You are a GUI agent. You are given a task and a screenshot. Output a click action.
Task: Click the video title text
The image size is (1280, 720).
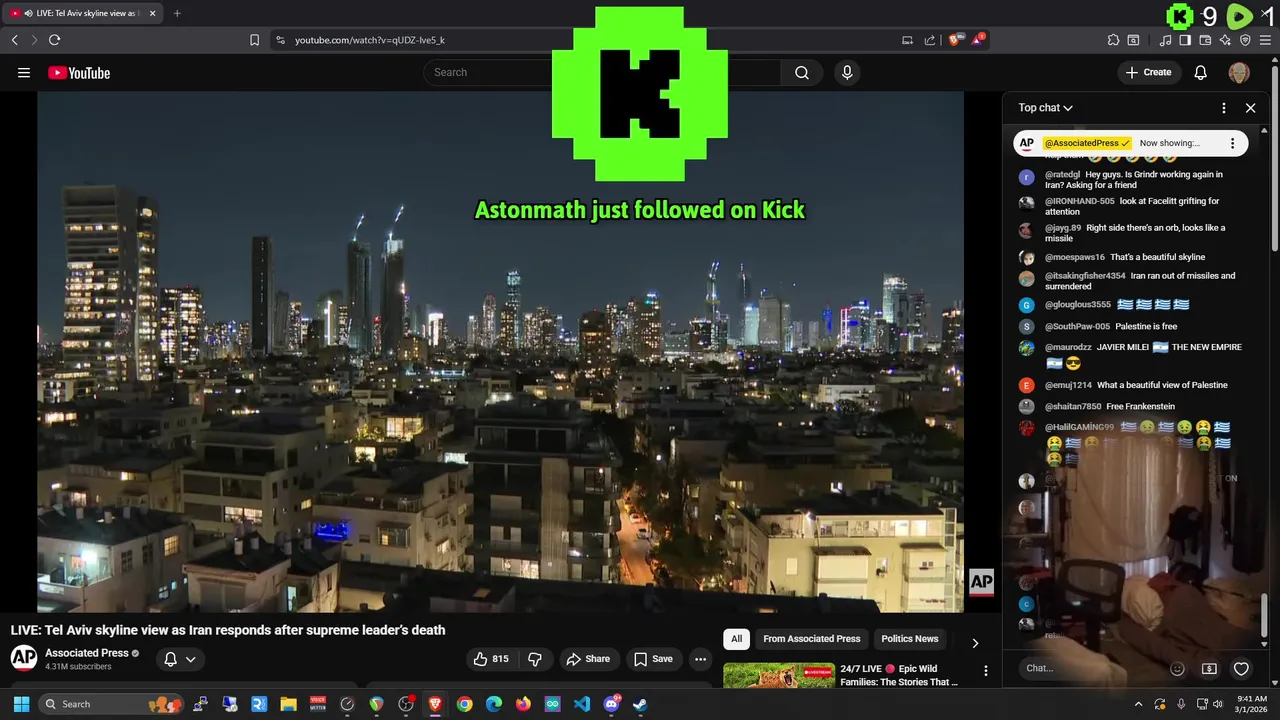pyautogui.click(x=228, y=630)
